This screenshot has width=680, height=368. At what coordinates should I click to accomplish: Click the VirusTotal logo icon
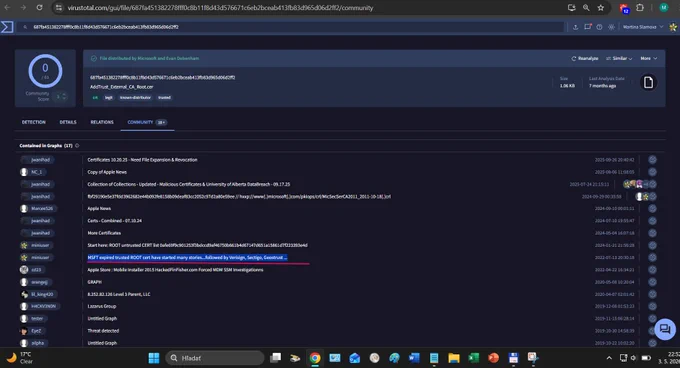coord(7,27)
